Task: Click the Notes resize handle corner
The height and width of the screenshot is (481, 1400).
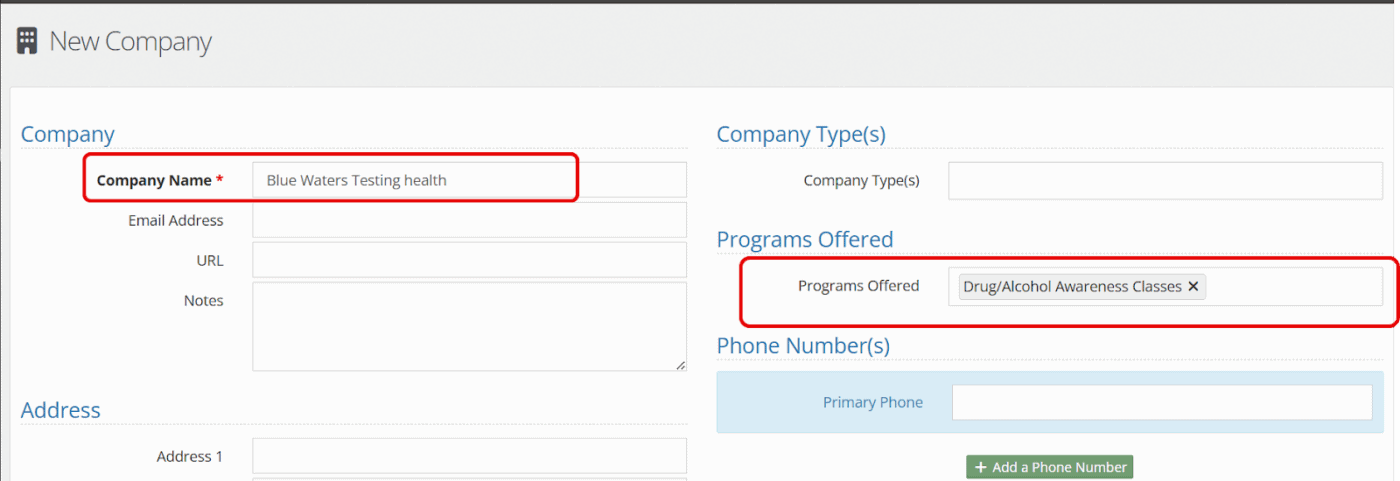Action: 681,365
